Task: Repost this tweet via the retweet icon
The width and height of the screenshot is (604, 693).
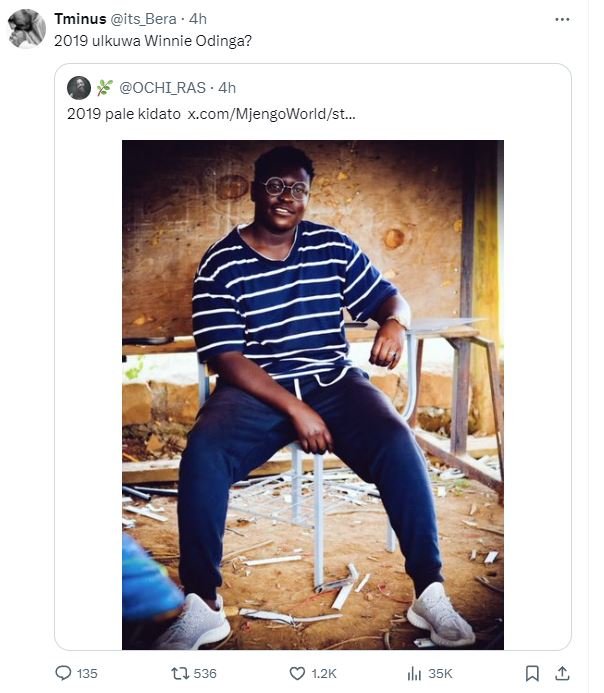Action: tap(180, 673)
